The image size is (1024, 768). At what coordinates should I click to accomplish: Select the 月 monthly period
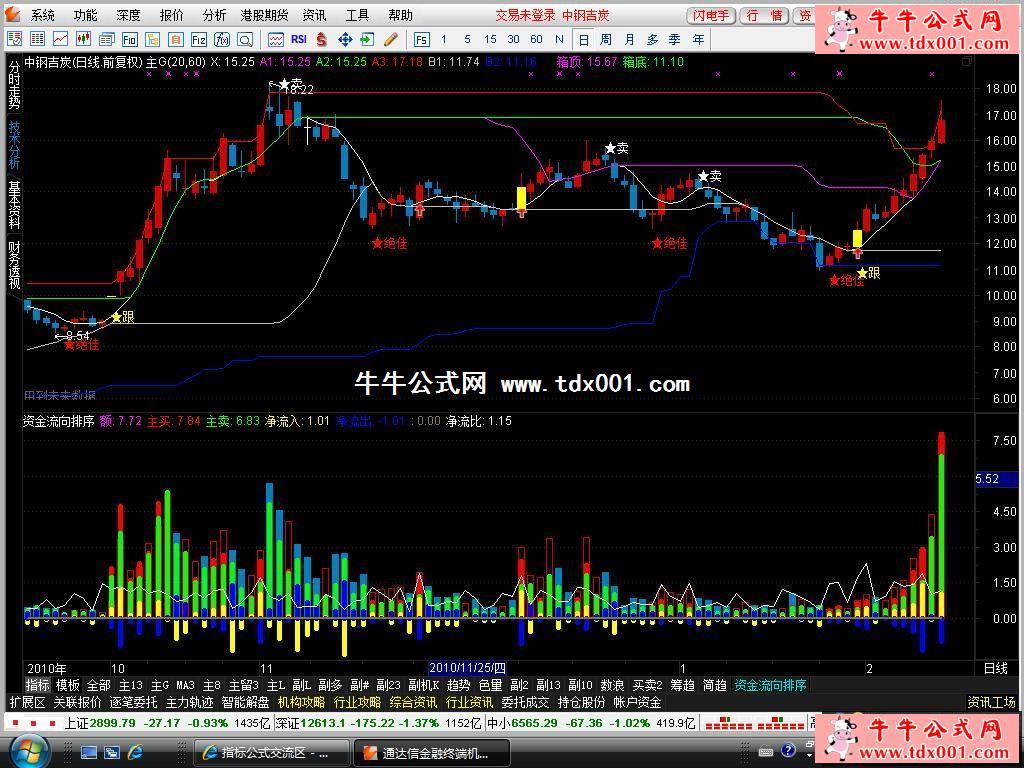pyautogui.click(x=629, y=40)
